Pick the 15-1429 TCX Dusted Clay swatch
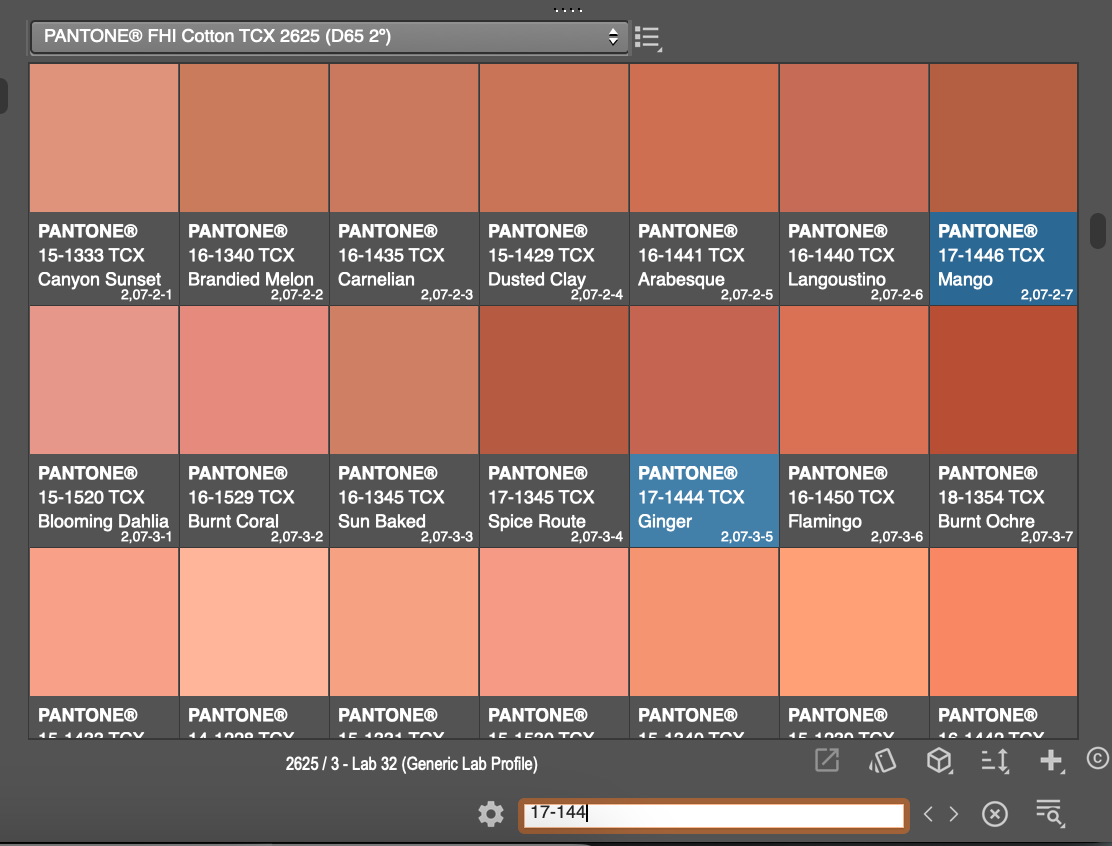Image resolution: width=1112 pixels, height=846 pixels. point(554,138)
